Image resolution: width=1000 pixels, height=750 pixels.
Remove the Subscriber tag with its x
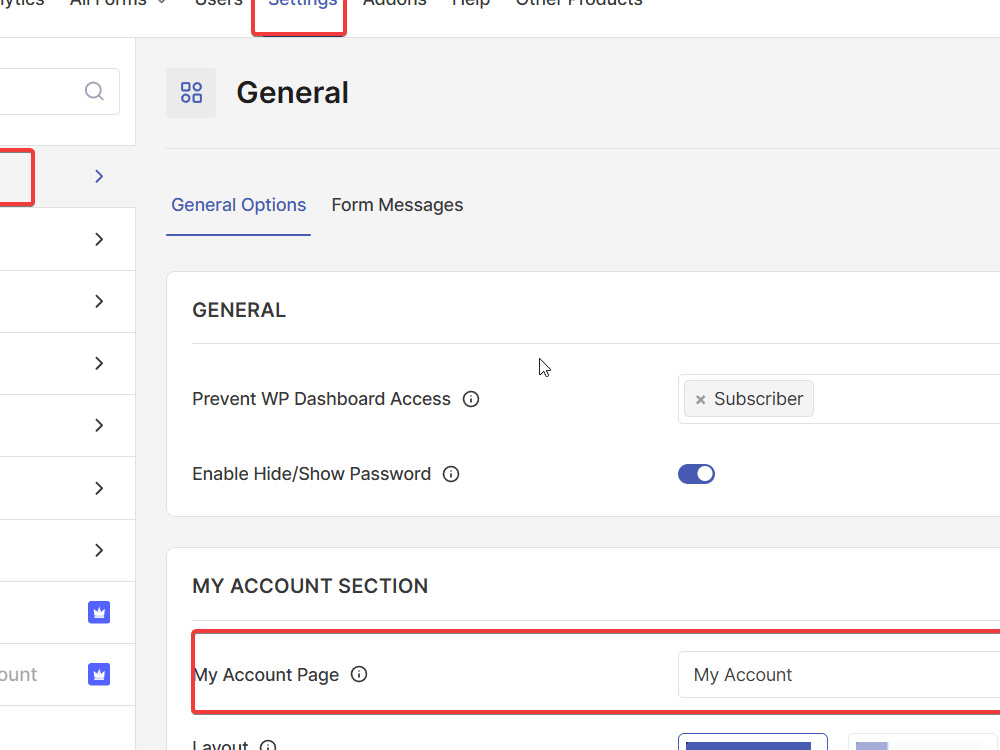click(700, 399)
